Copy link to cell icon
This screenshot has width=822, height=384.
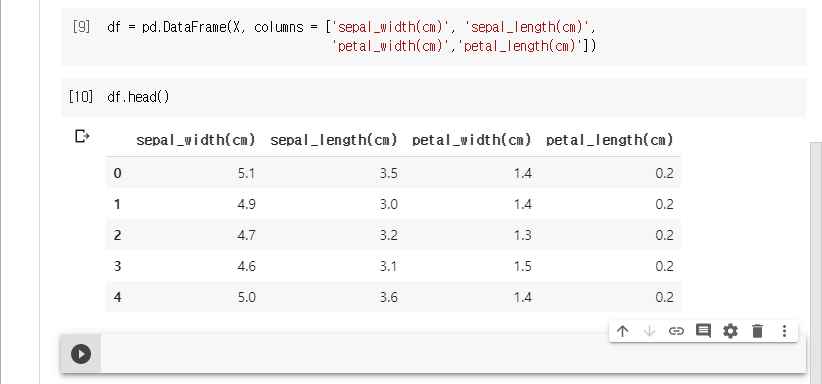coord(676,331)
